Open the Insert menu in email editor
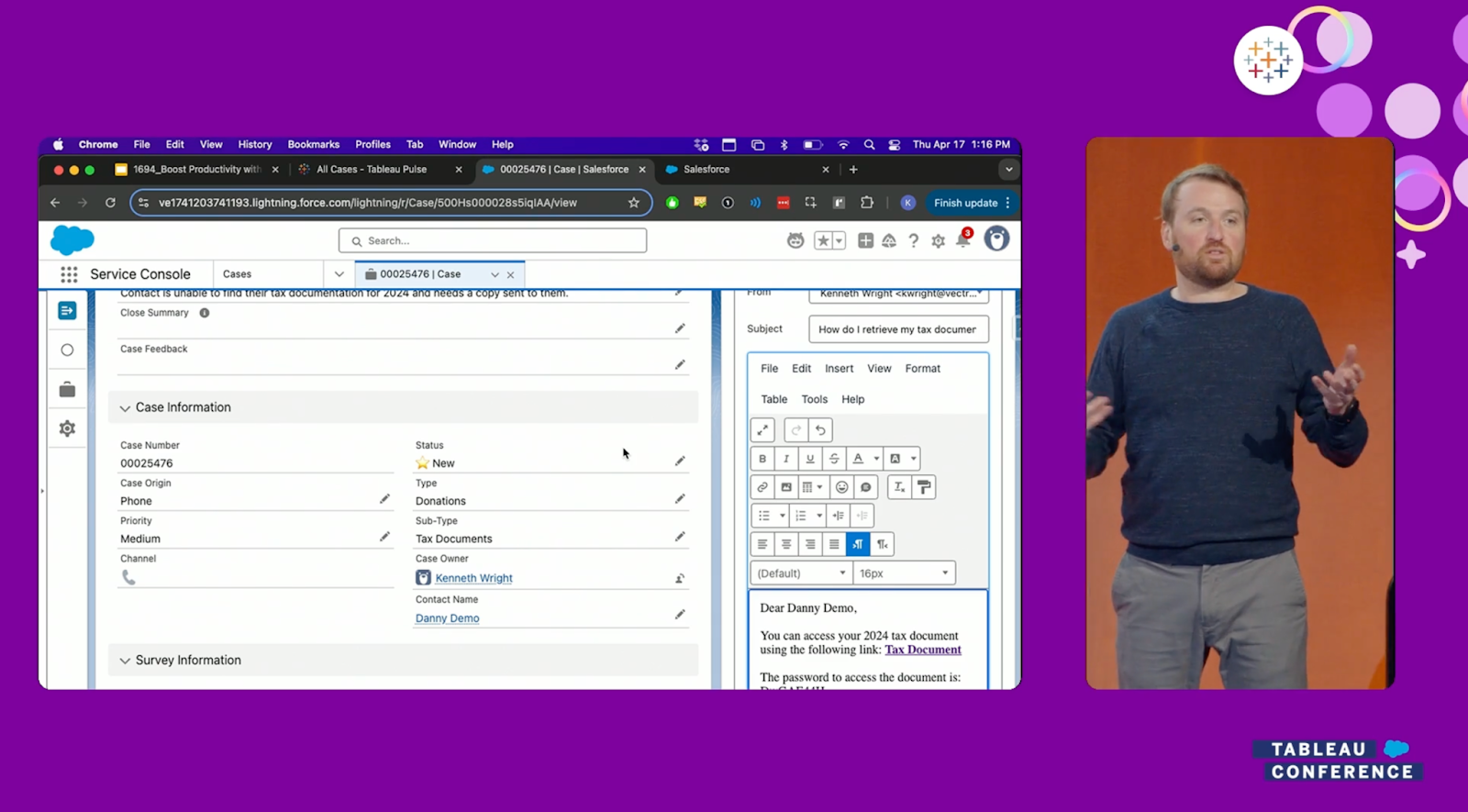1468x812 pixels. click(839, 369)
